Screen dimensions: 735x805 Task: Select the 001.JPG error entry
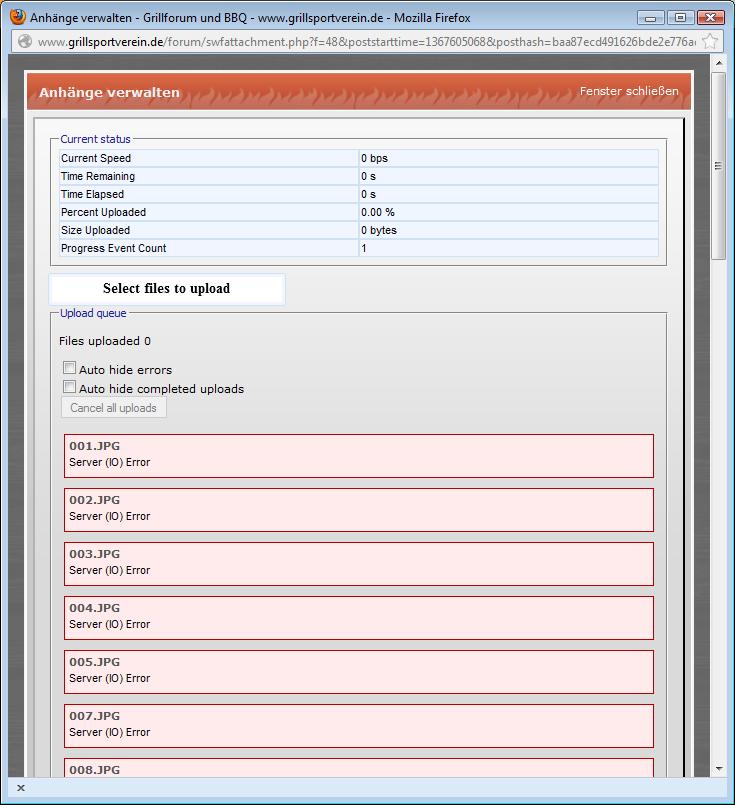(359, 456)
